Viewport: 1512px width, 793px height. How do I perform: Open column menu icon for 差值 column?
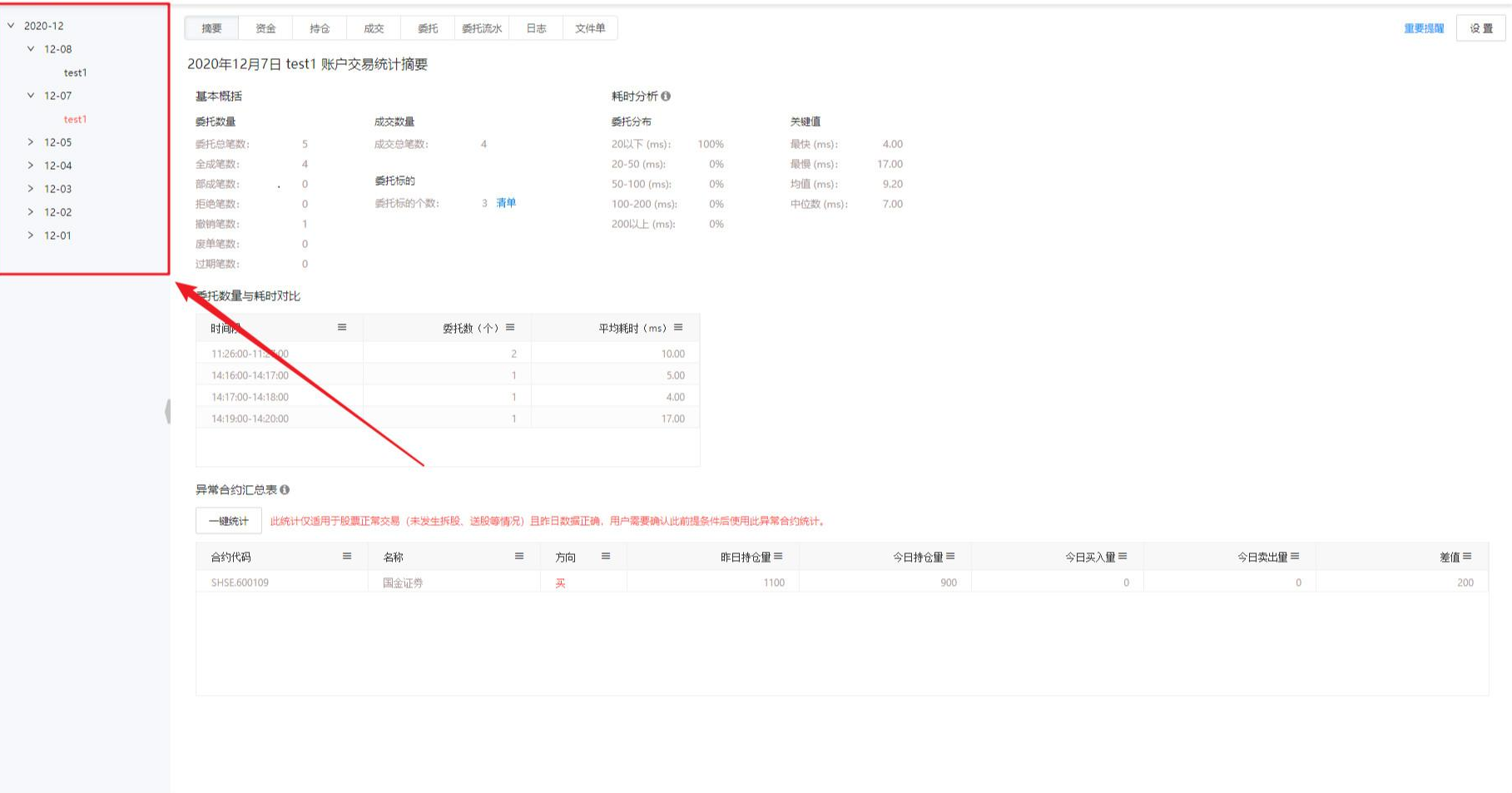pyautogui.click(x=1467, y=557)
